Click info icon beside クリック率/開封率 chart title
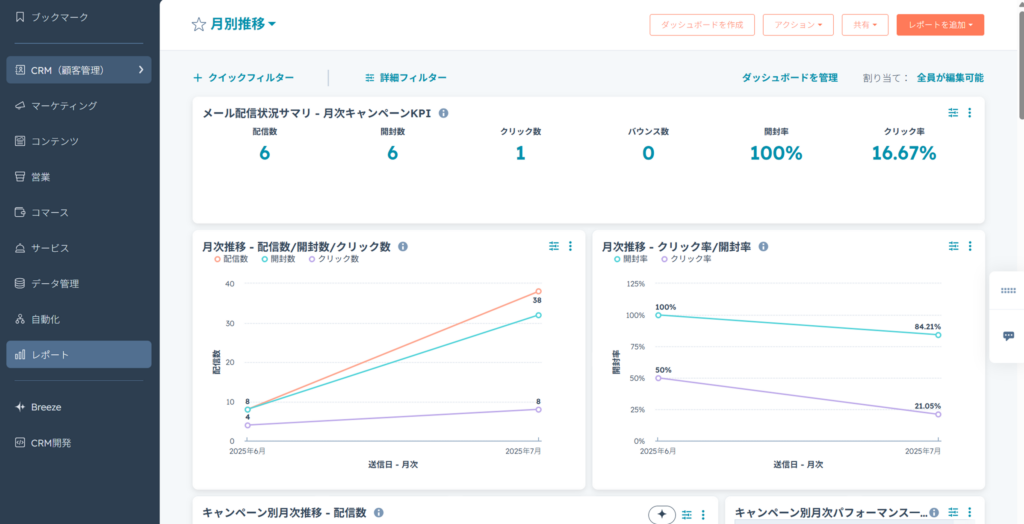The height and width of the screenshot is (524, 1024). click(x=763, y=246)
